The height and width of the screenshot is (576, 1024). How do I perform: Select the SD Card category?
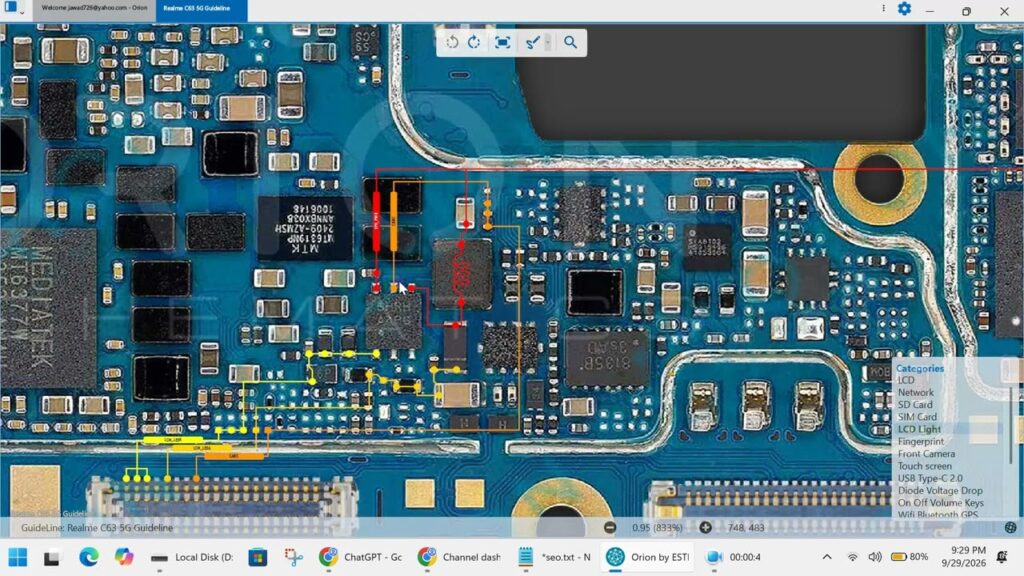915,405
